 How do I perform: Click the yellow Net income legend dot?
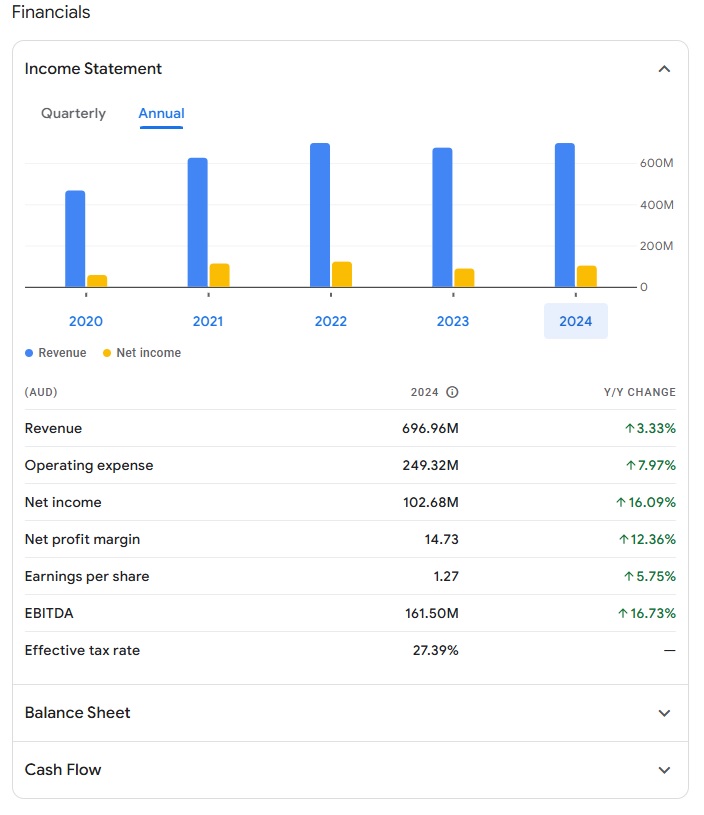[107, 353]
